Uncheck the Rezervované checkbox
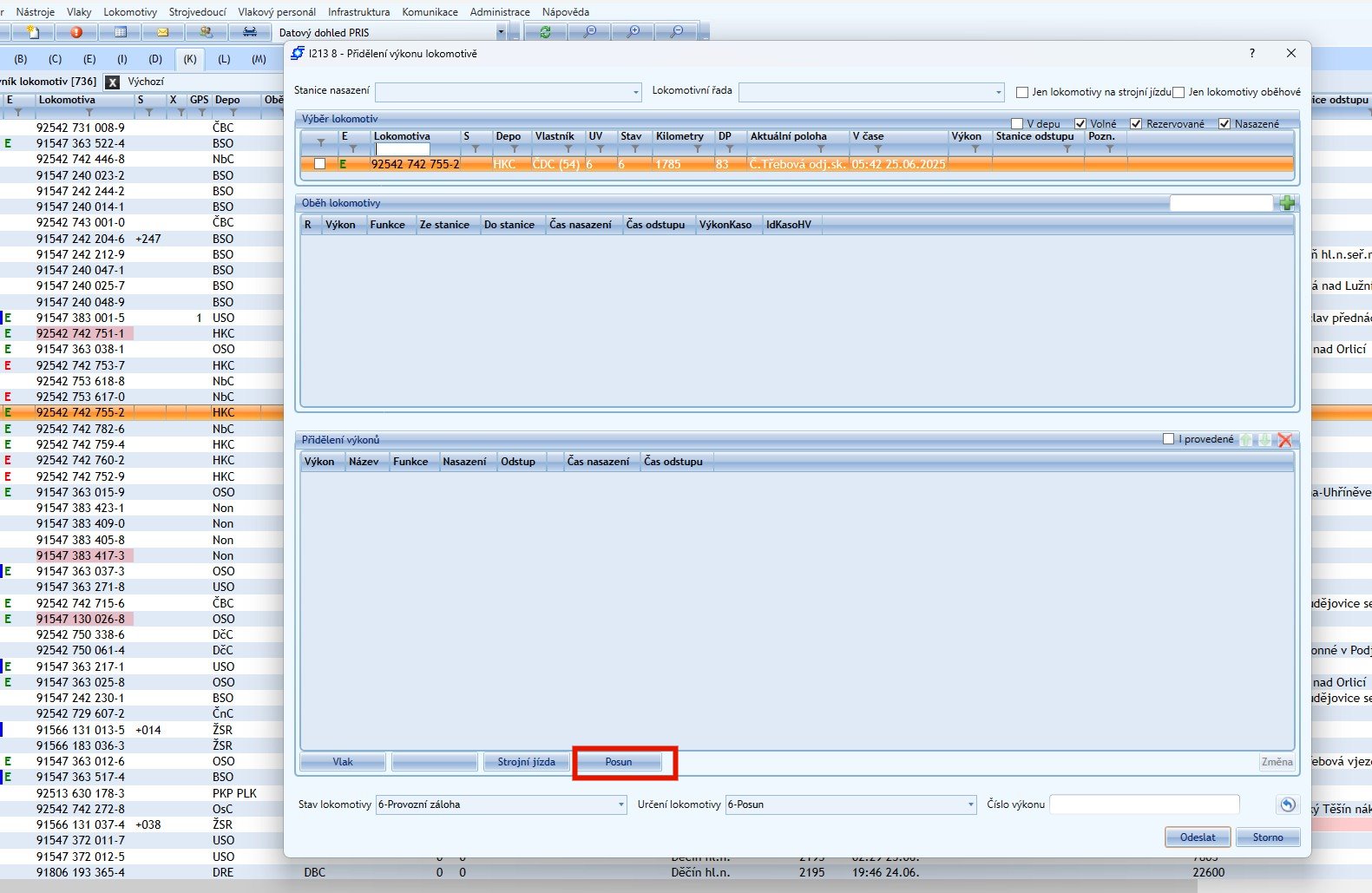 tap(1136, 124)
